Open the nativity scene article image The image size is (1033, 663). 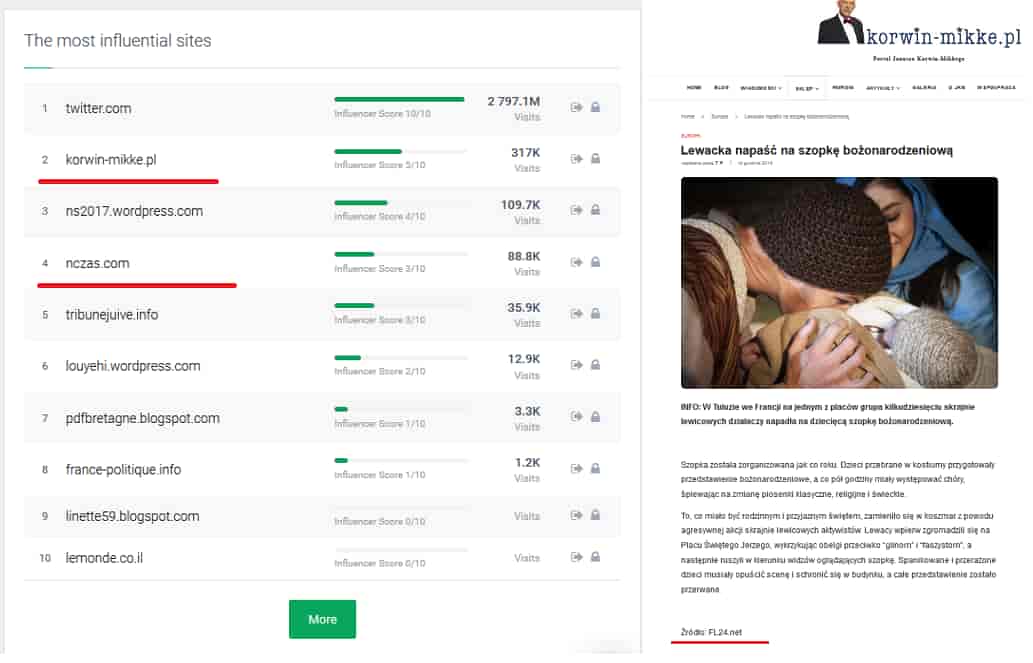[x=839, y=283]
